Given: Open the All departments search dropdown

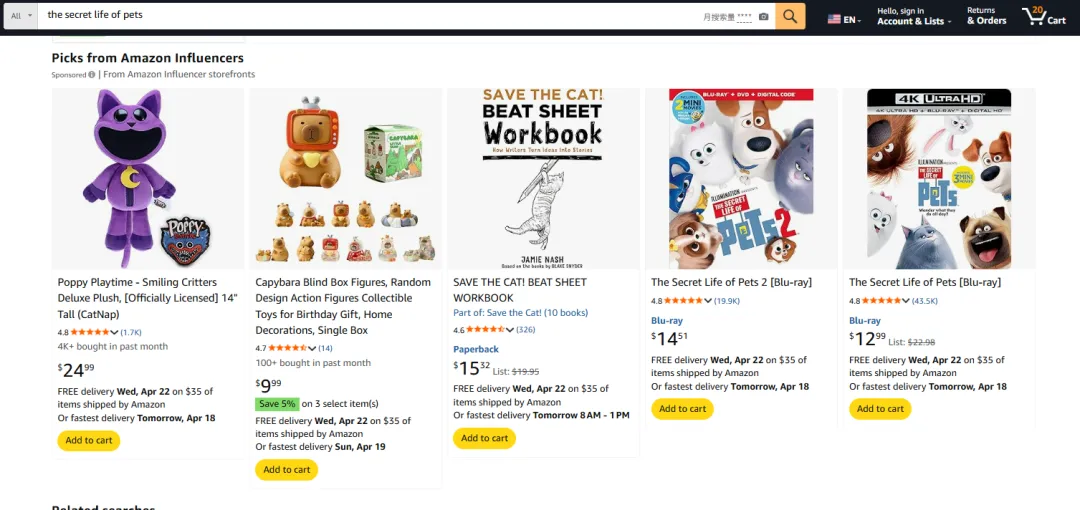Looking at the screenshot, I should 22,16.
